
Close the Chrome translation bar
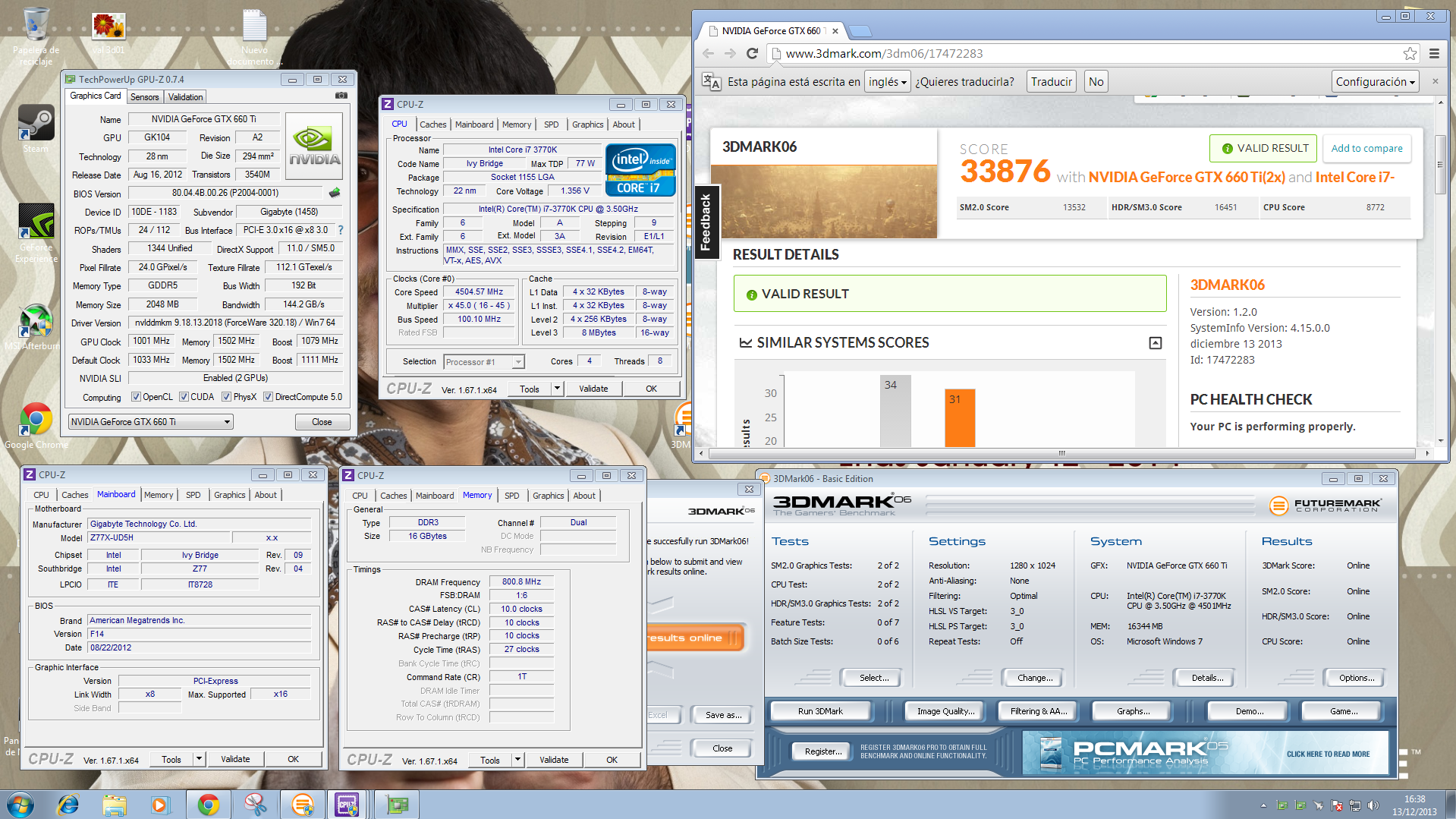[1435, 81]
